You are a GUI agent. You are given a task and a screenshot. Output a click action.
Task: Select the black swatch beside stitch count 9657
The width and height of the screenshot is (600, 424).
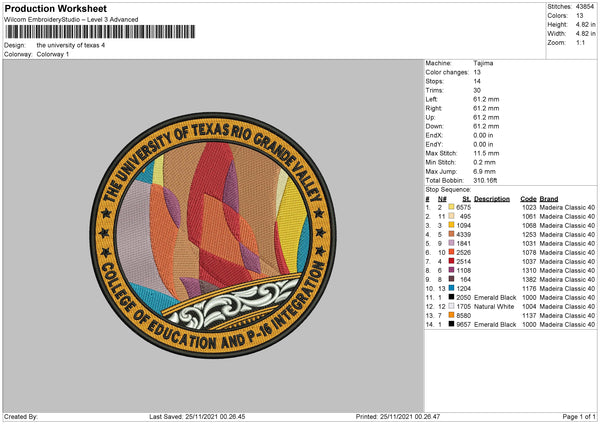pos(451,324)
